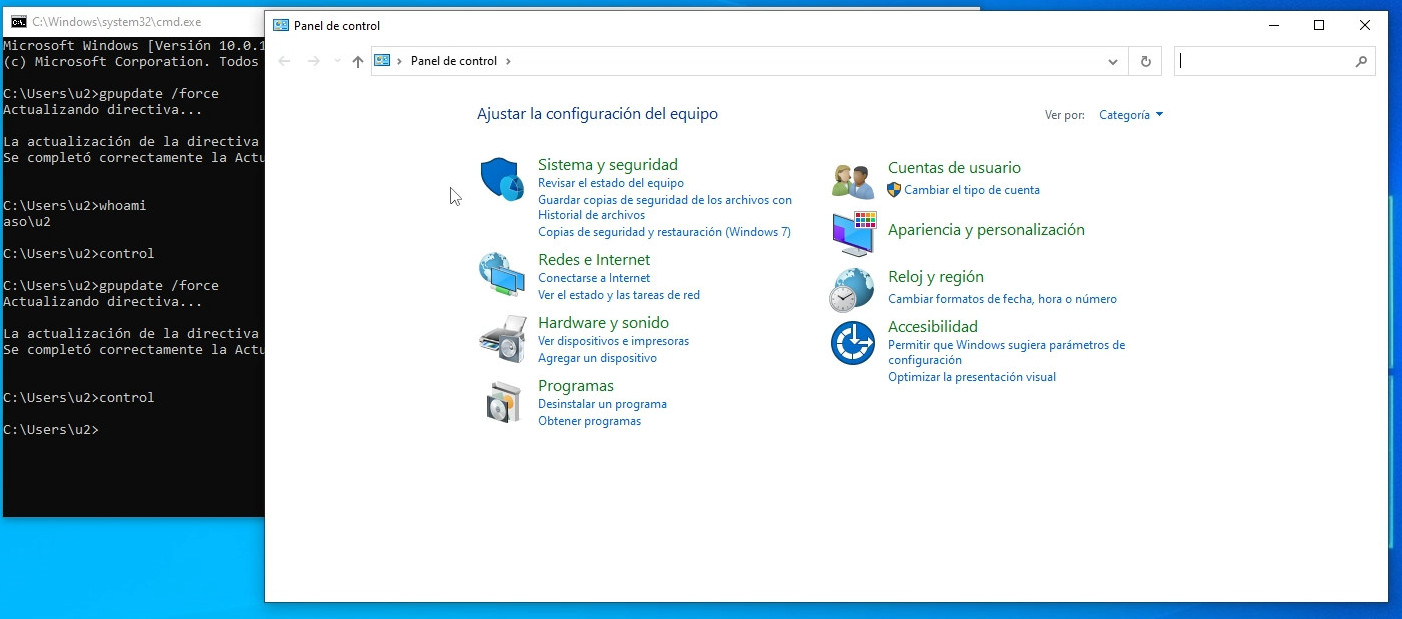Expand the address bar history dropdown
1402x619 pixels.
pyautogui.click(x=1113, y=61)
